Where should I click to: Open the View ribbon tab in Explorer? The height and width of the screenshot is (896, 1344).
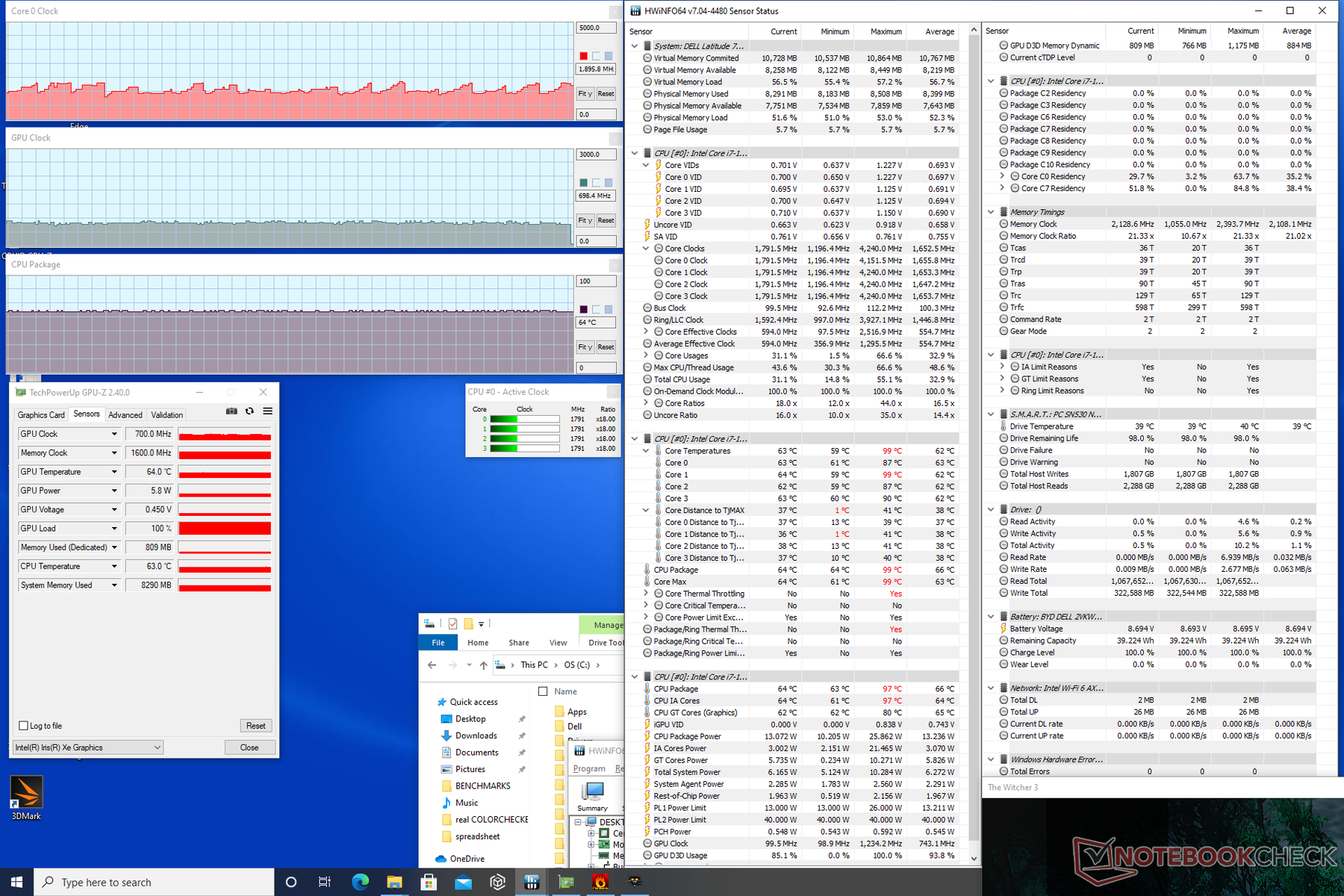(558, 642)
